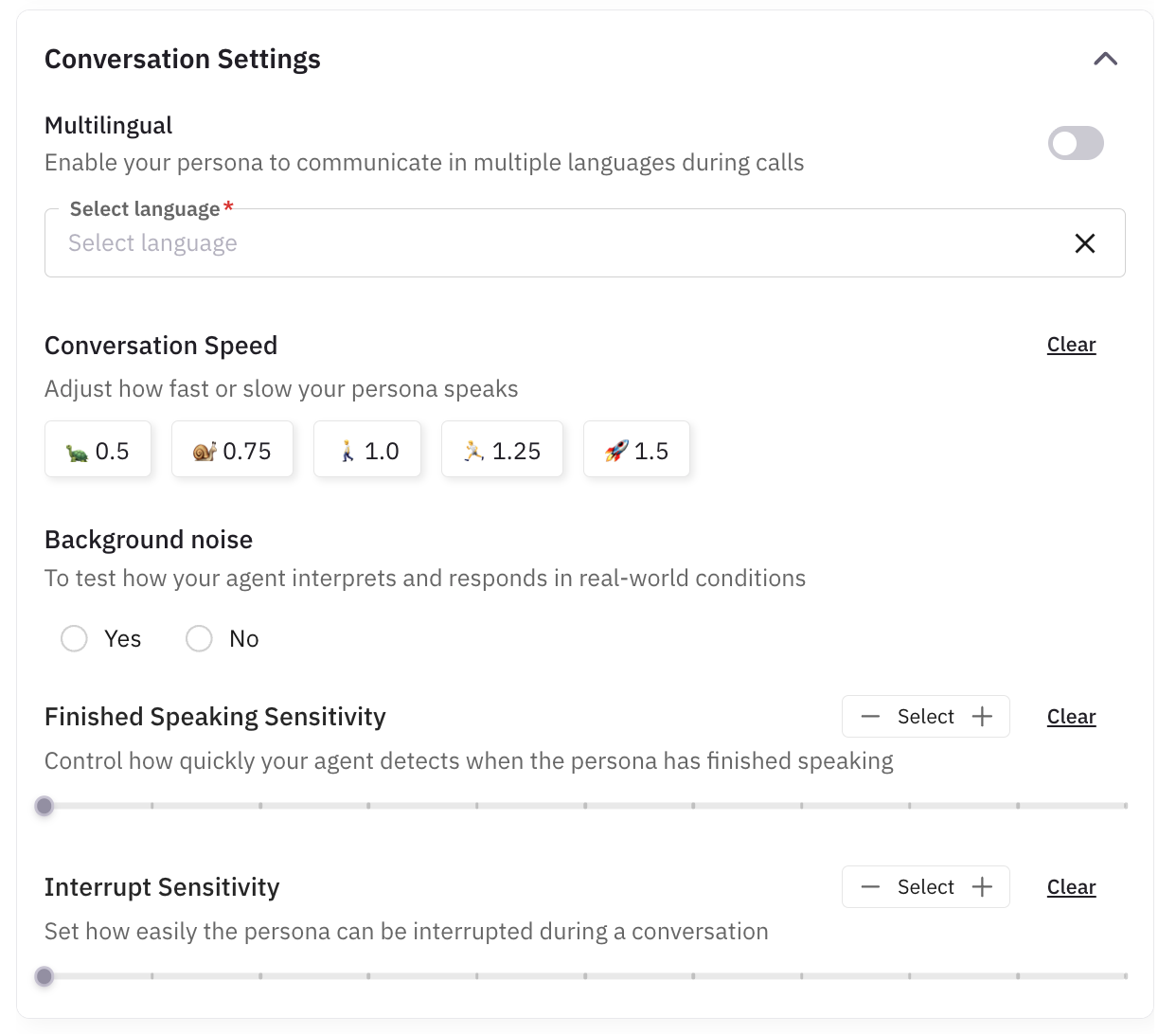Image resolution: width=1176 pixels, height=1034 pixels.
Task: Clear the Finished Speaking Sensitivity value
Action: tap(1070, 717)
